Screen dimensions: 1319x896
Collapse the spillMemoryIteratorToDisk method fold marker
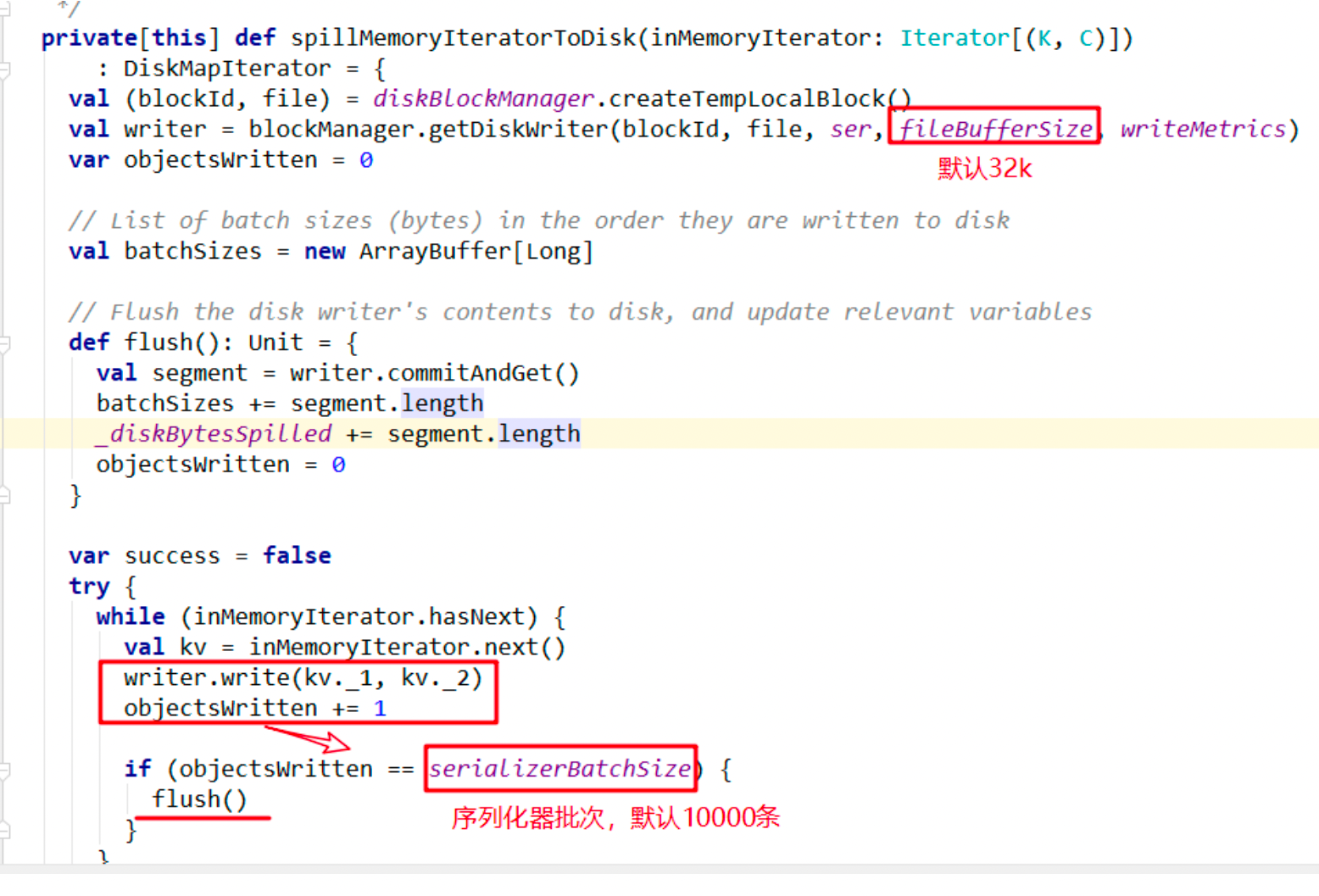click(x=4, y=69)
